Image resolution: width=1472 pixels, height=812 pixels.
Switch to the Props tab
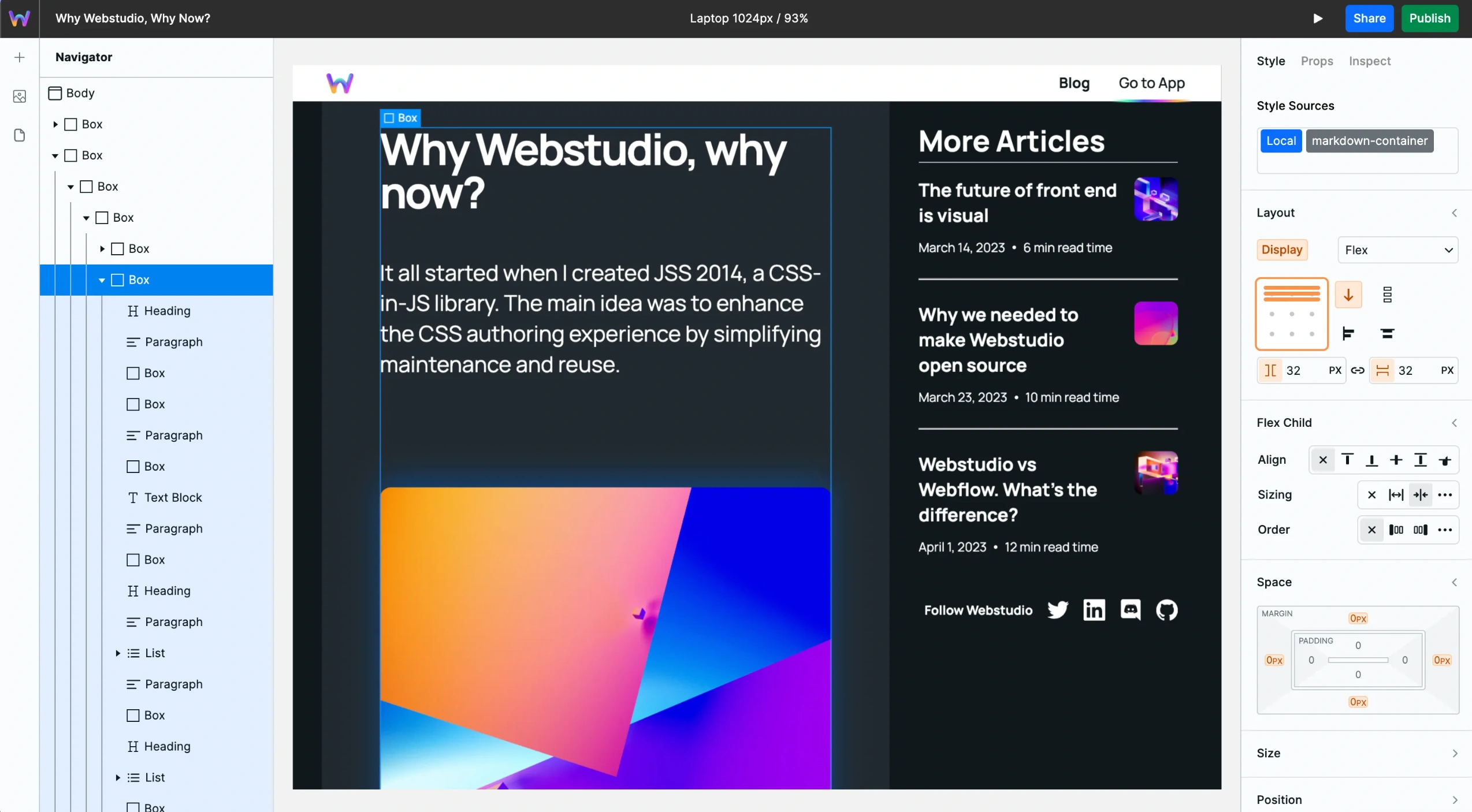coord(1317,61)
